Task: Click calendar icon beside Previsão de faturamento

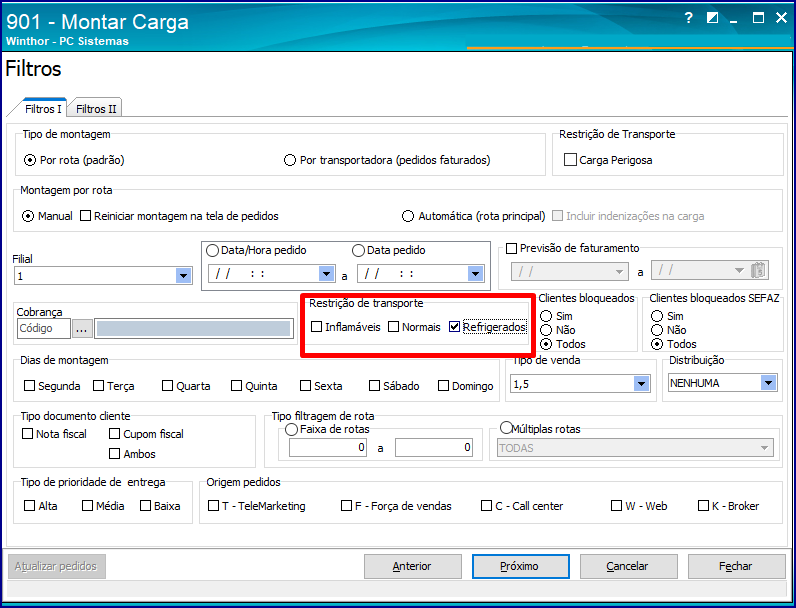Action: click(x=759, y=271)
